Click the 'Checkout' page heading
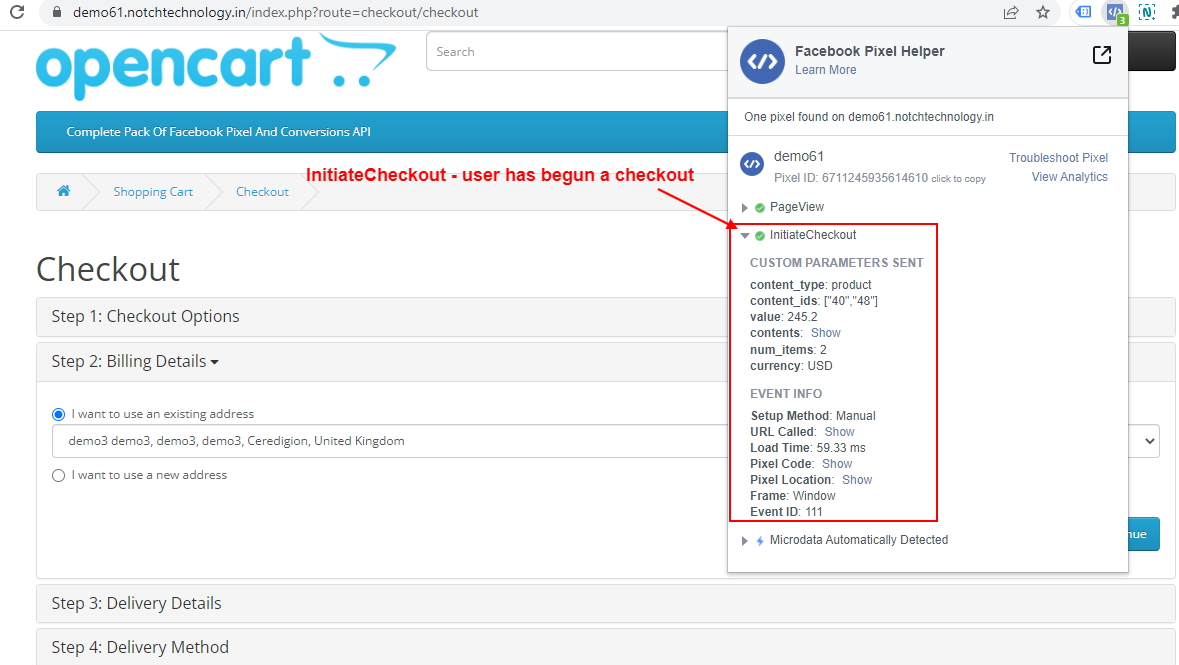Viewport: 1179px width, 665px height. pos(108,269)
